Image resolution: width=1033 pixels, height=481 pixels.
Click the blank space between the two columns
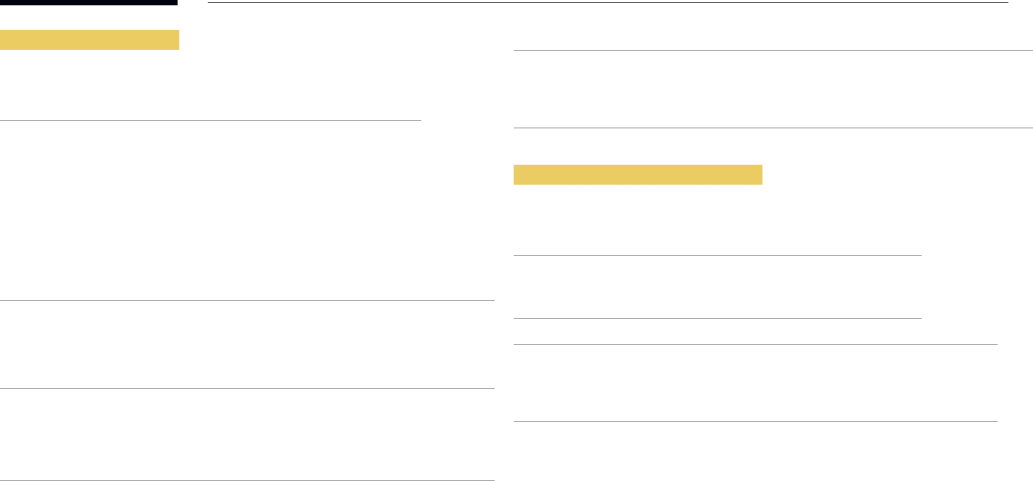[504, 264]
